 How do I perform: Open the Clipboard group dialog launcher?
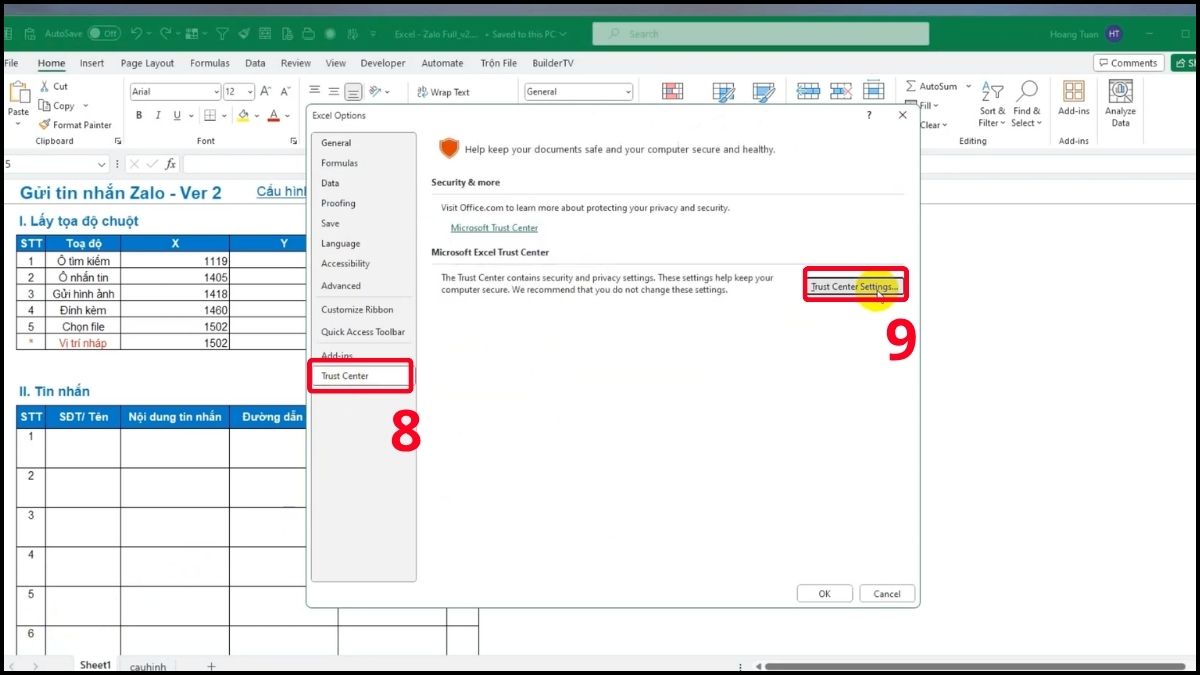(x=118, y=141)
